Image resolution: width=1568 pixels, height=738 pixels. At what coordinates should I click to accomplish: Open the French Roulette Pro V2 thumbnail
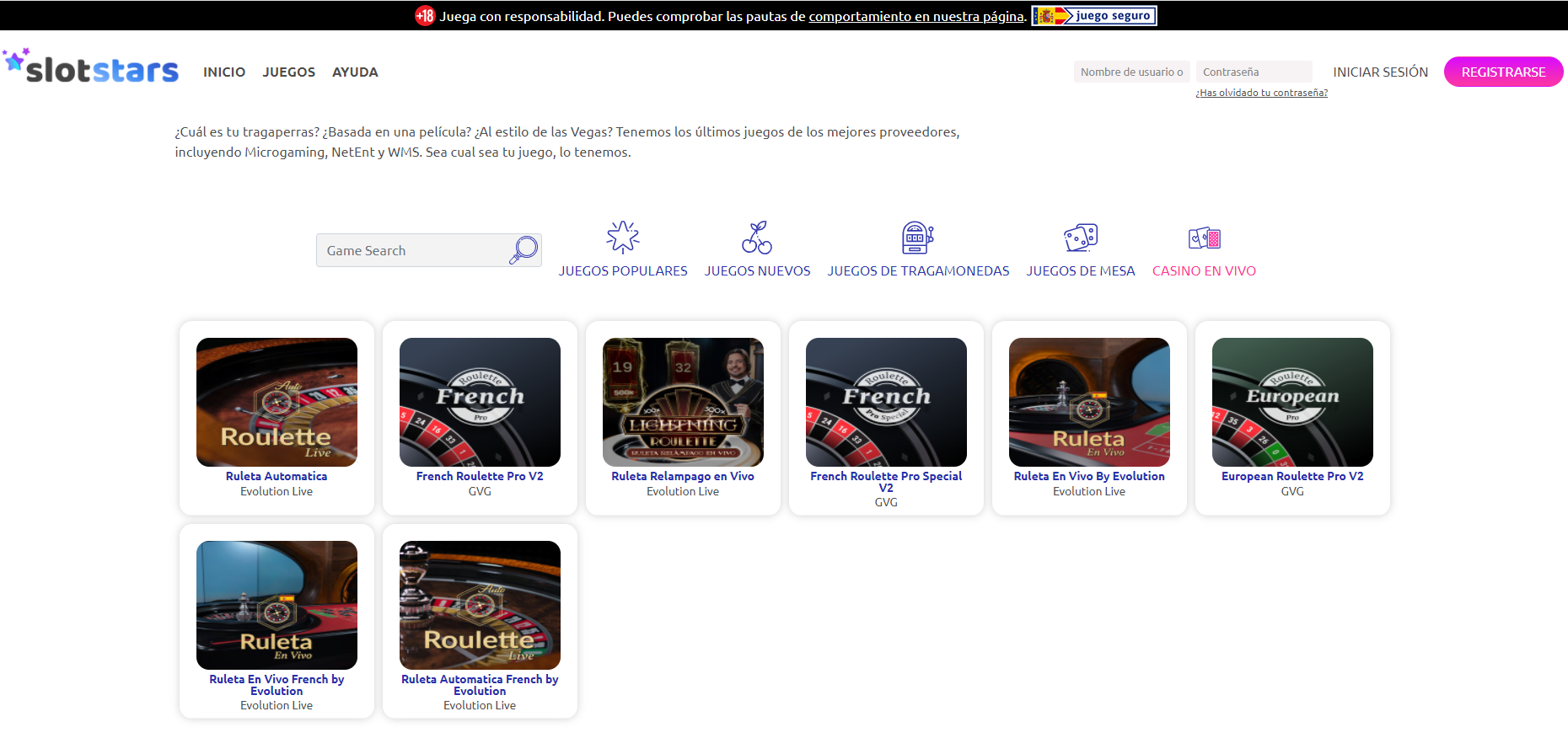(480, 402)
